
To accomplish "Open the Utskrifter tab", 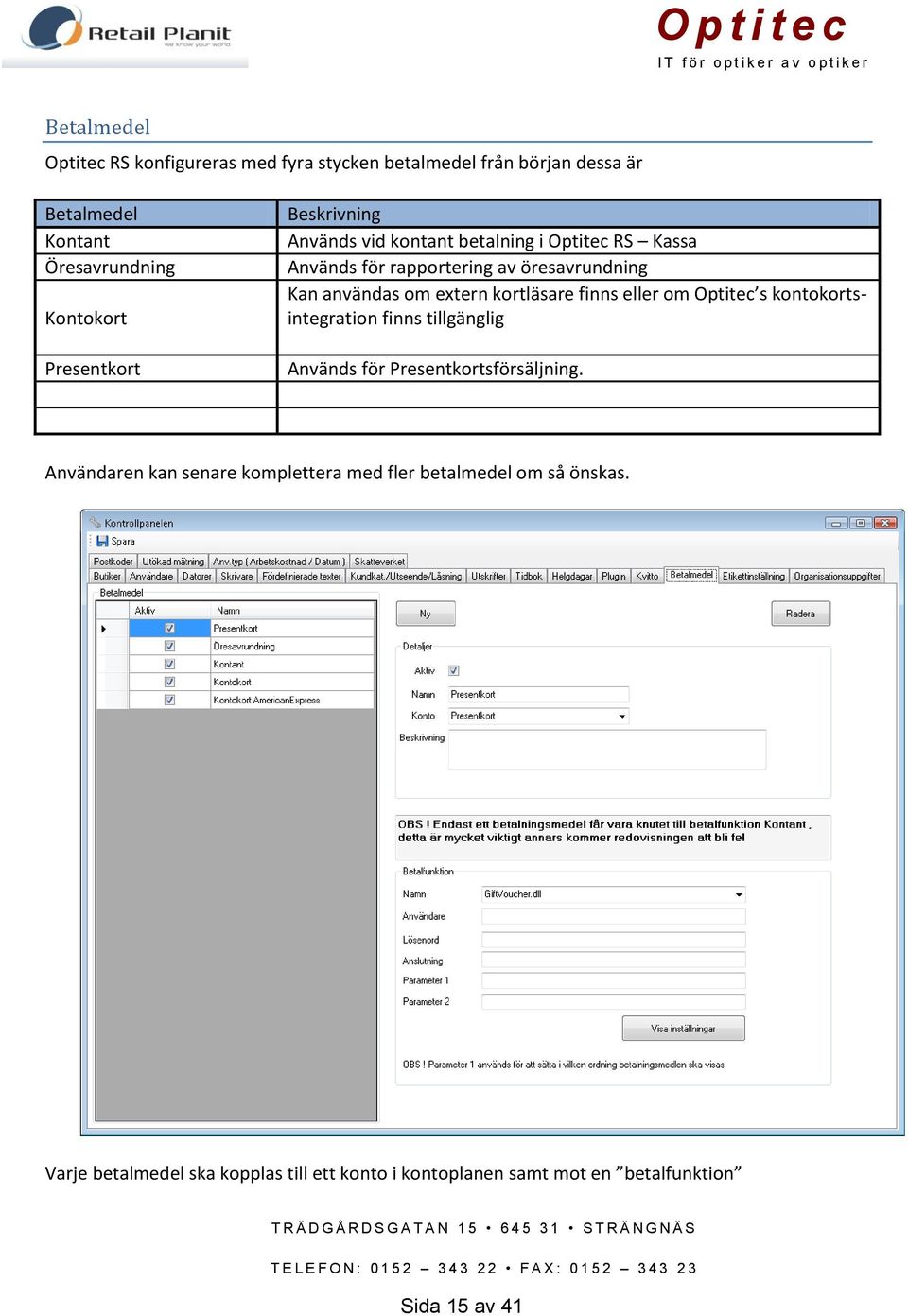I will click(x=488, y=576).
